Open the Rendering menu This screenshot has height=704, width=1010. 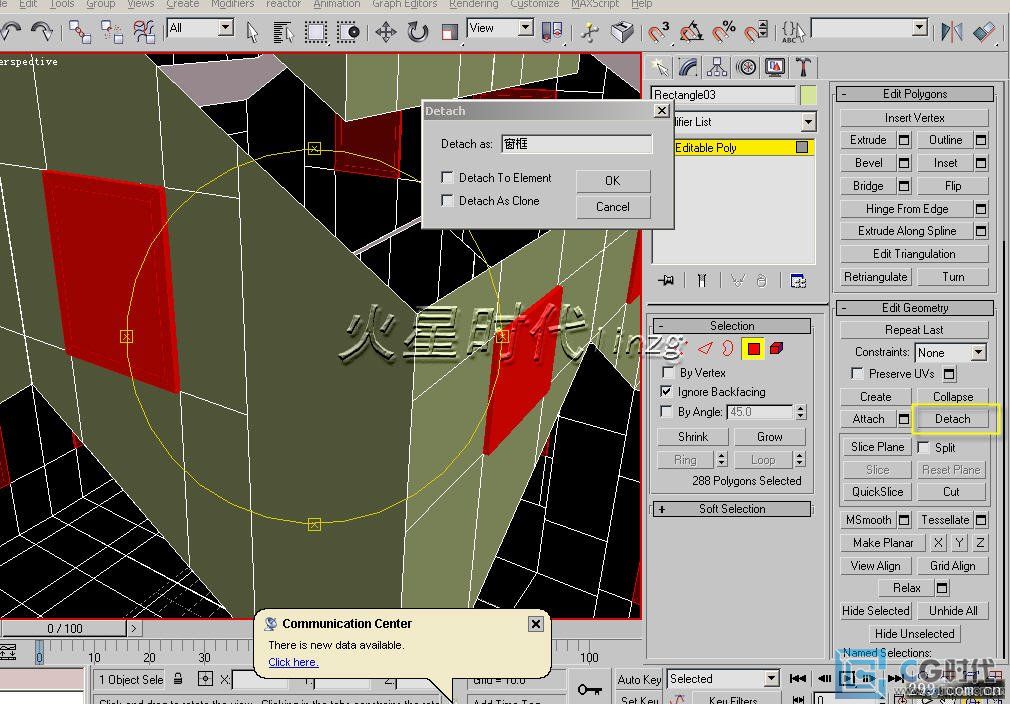pyautogui.click(x=473, y=4)
